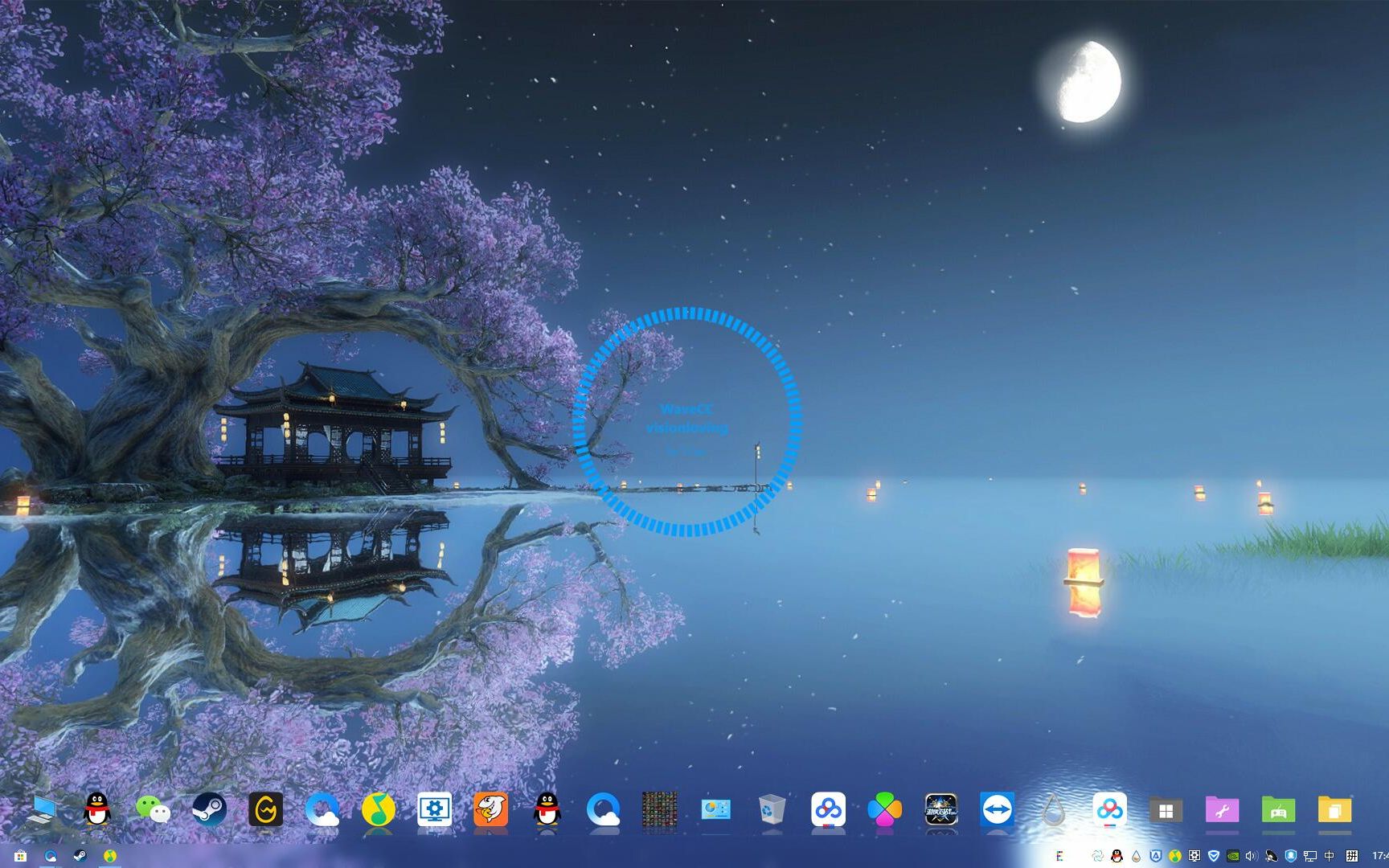Launch Steam from the dock
Viewport: 1389px width, 868px height.
tap(209, 810)
